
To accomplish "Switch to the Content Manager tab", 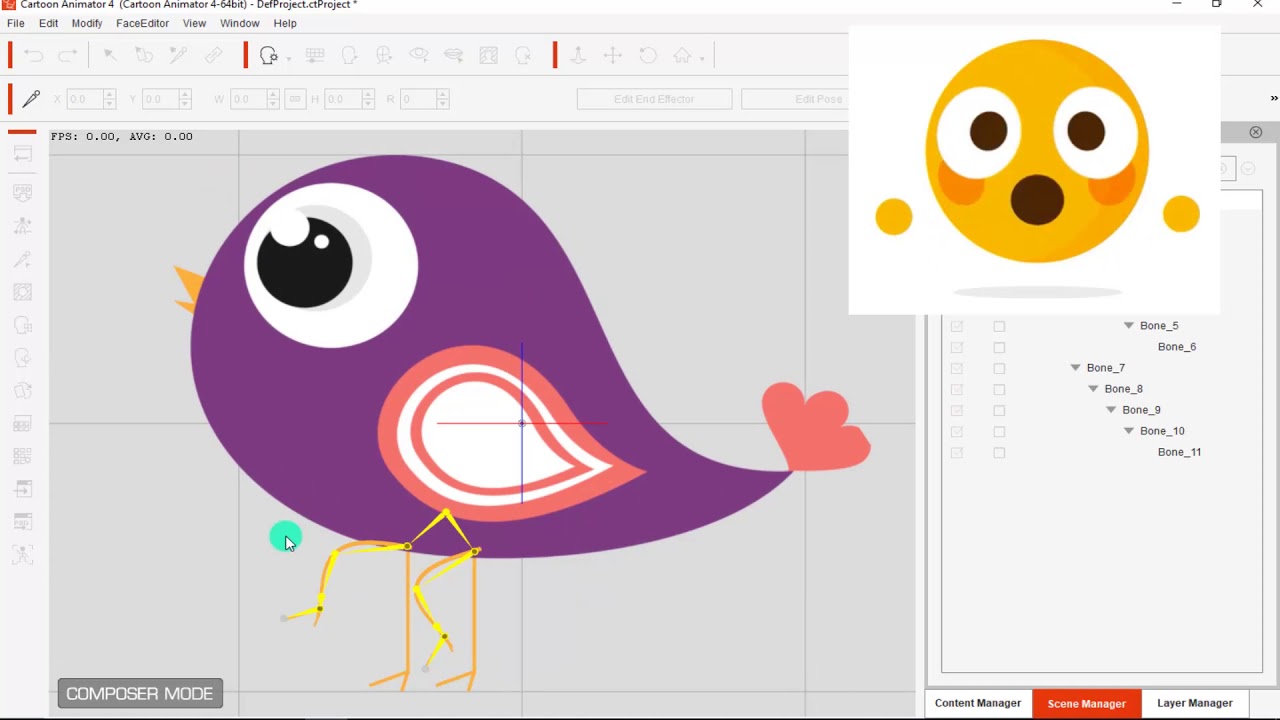I will [x=978, y=703].
